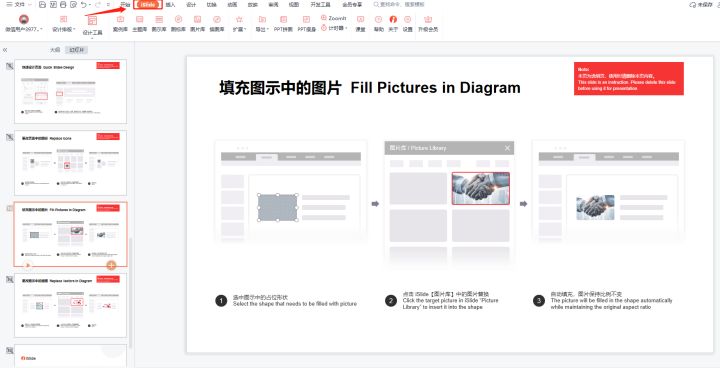Click the print icon in quick access bar
This screenshot has width=720, height=368.
63,5
